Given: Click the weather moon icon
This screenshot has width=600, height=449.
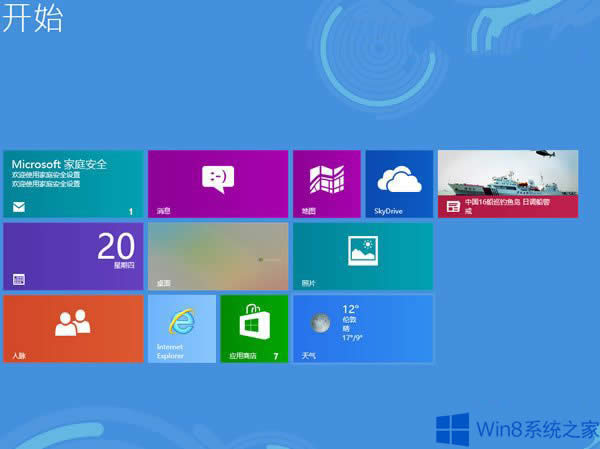Looking at the screenshot, I should coord(320,323).
